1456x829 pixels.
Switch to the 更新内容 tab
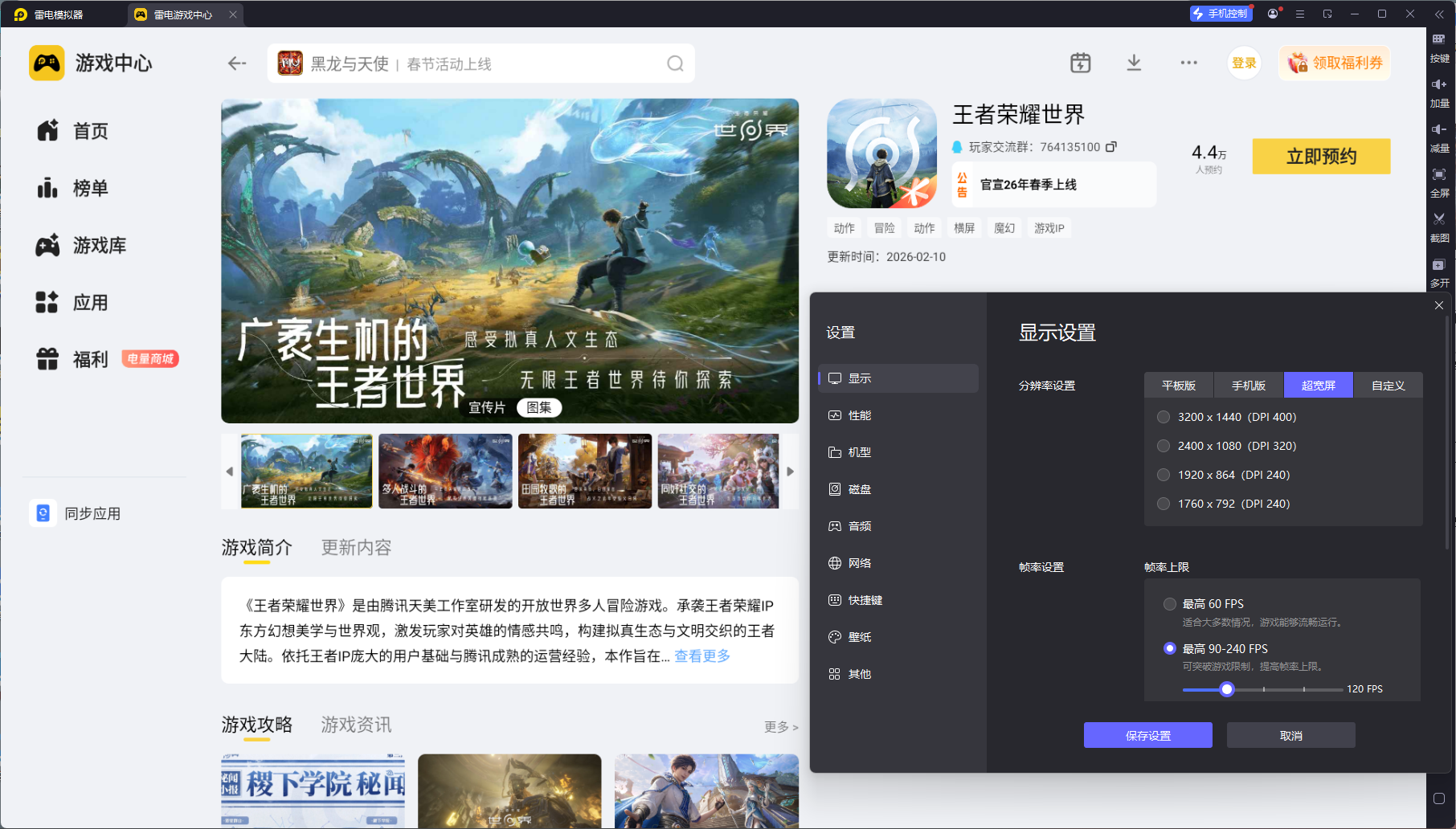point(356,548)
